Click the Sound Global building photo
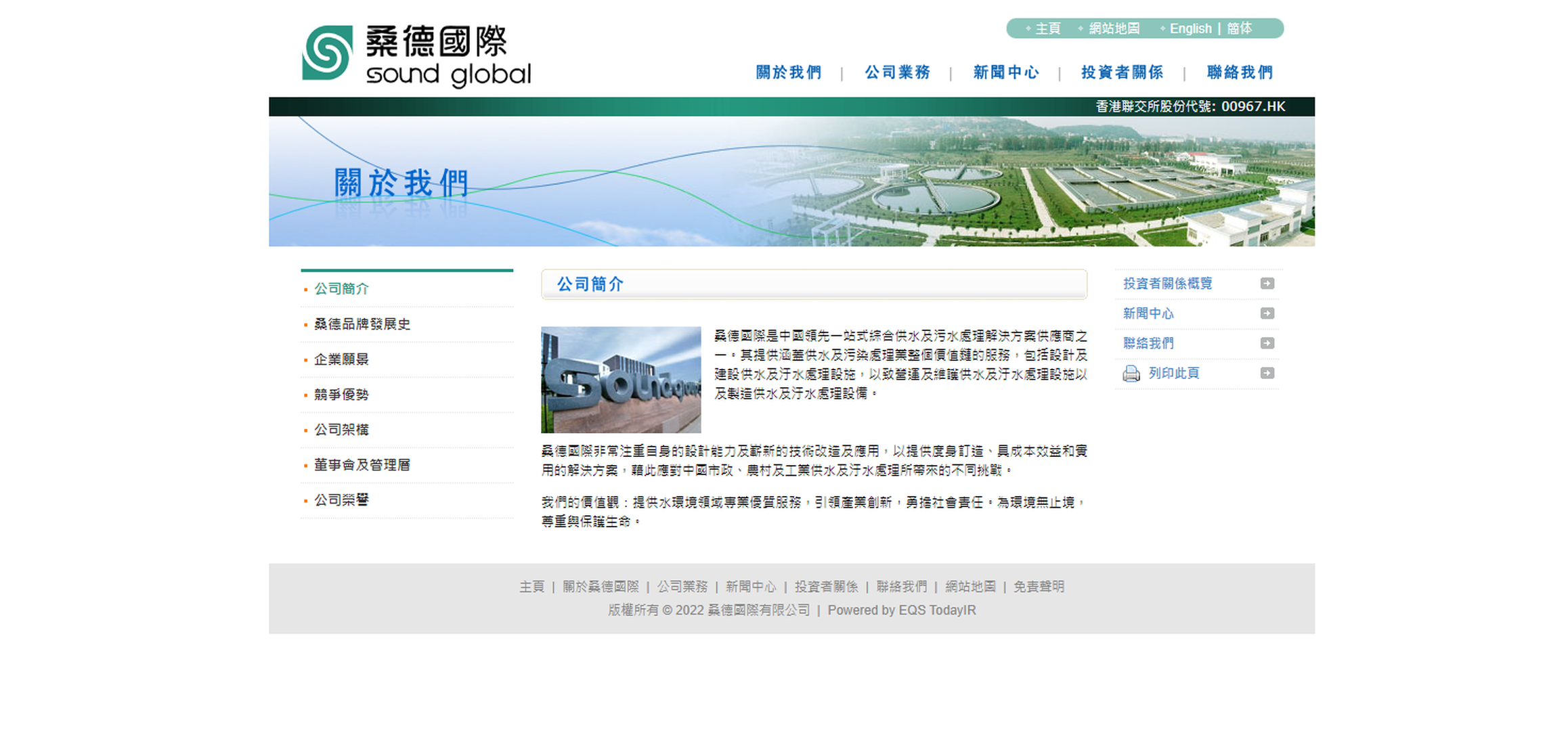1568x731 pixels. tap(621, 379)
